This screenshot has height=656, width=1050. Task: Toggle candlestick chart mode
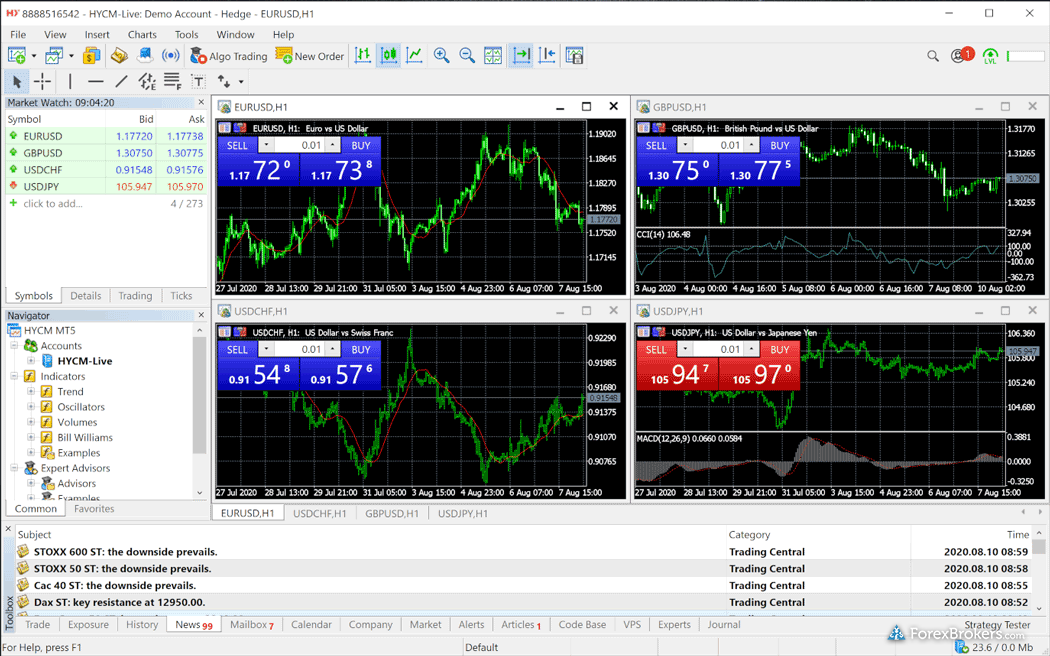tap(388, 56)
